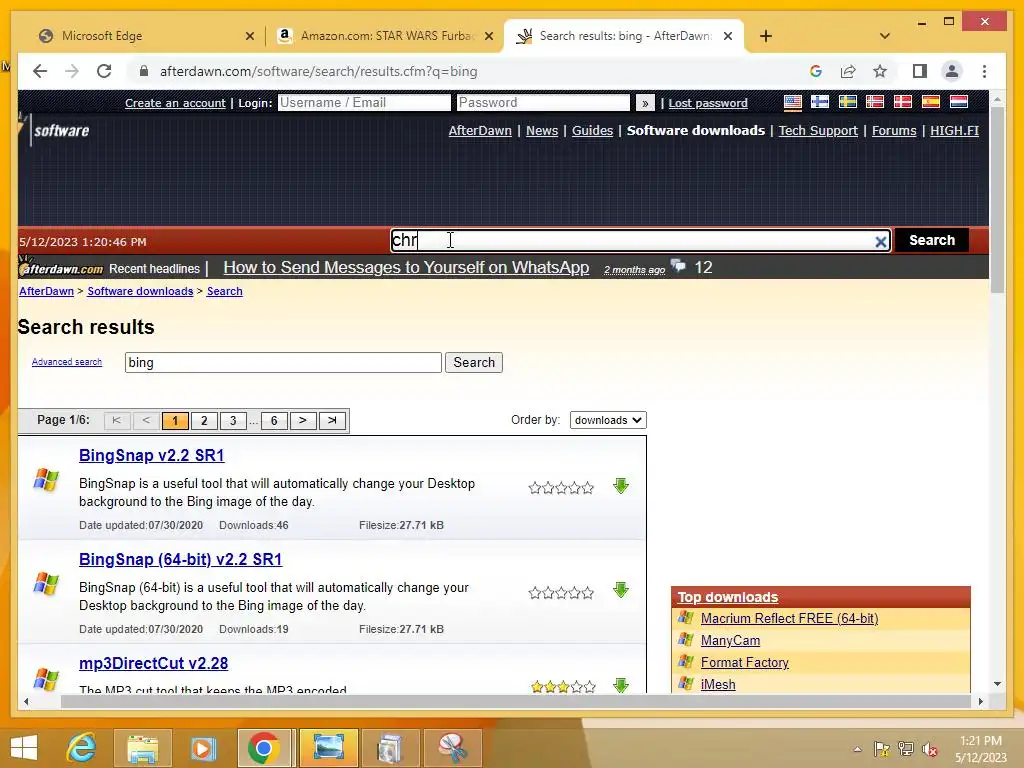Open Tech Support menu link

coord(818,131)
